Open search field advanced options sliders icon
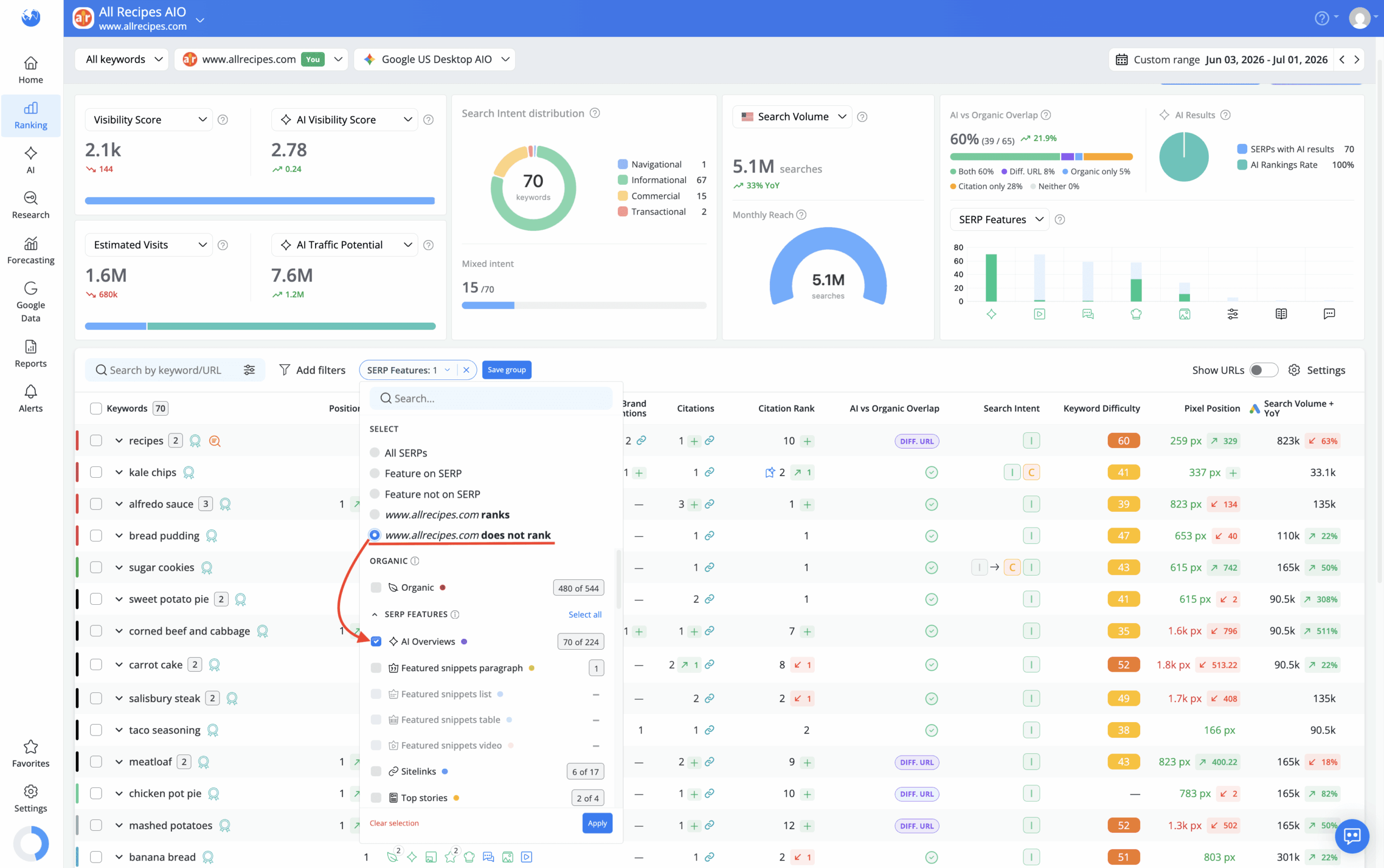This screenshot has height=868, width=1384. point(249,370)
